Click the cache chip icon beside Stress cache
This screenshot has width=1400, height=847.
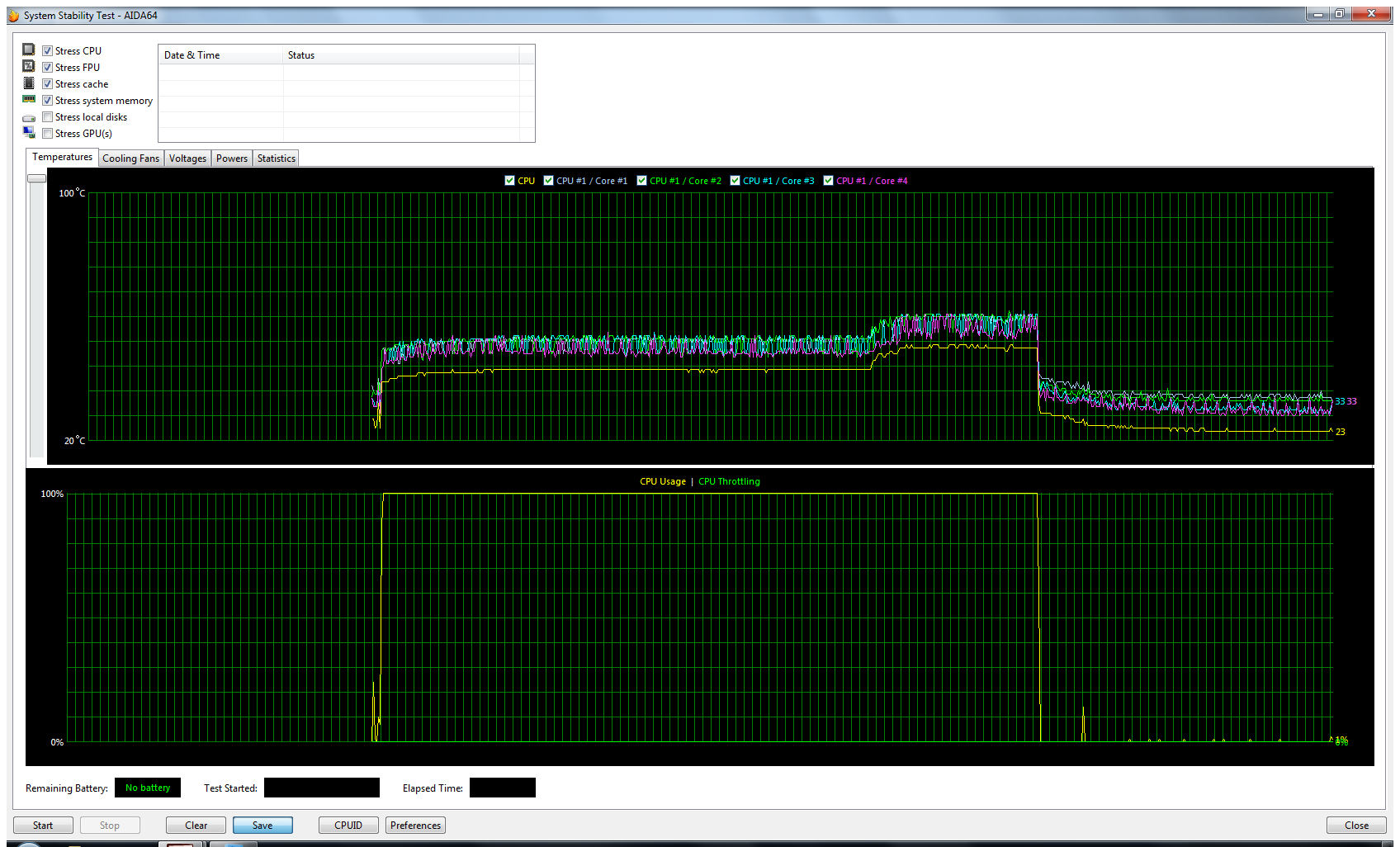coord(29,83)
